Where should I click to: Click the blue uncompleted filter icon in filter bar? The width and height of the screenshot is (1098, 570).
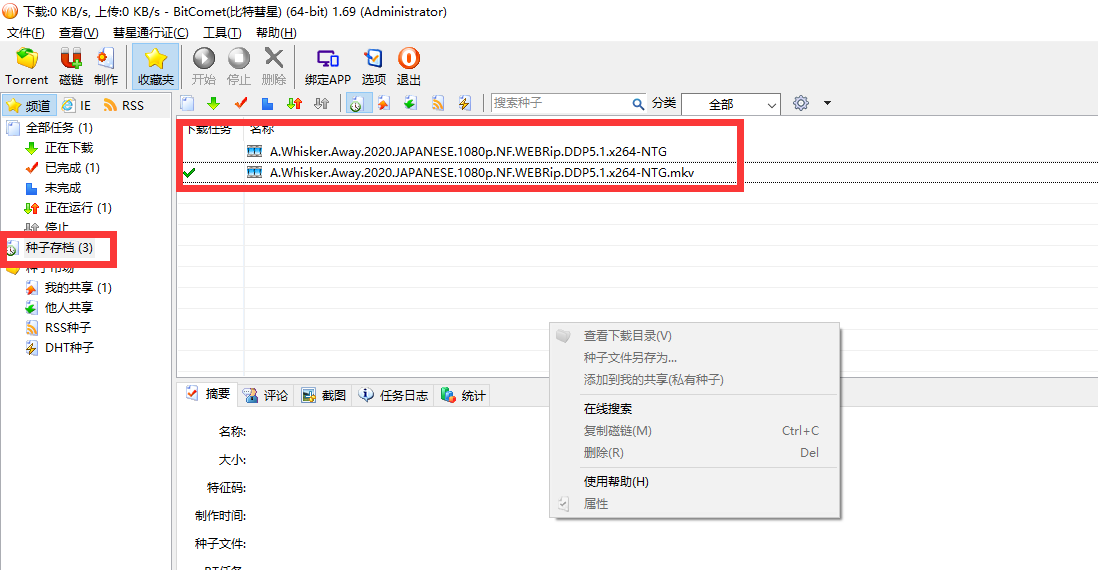click(267, 104)
